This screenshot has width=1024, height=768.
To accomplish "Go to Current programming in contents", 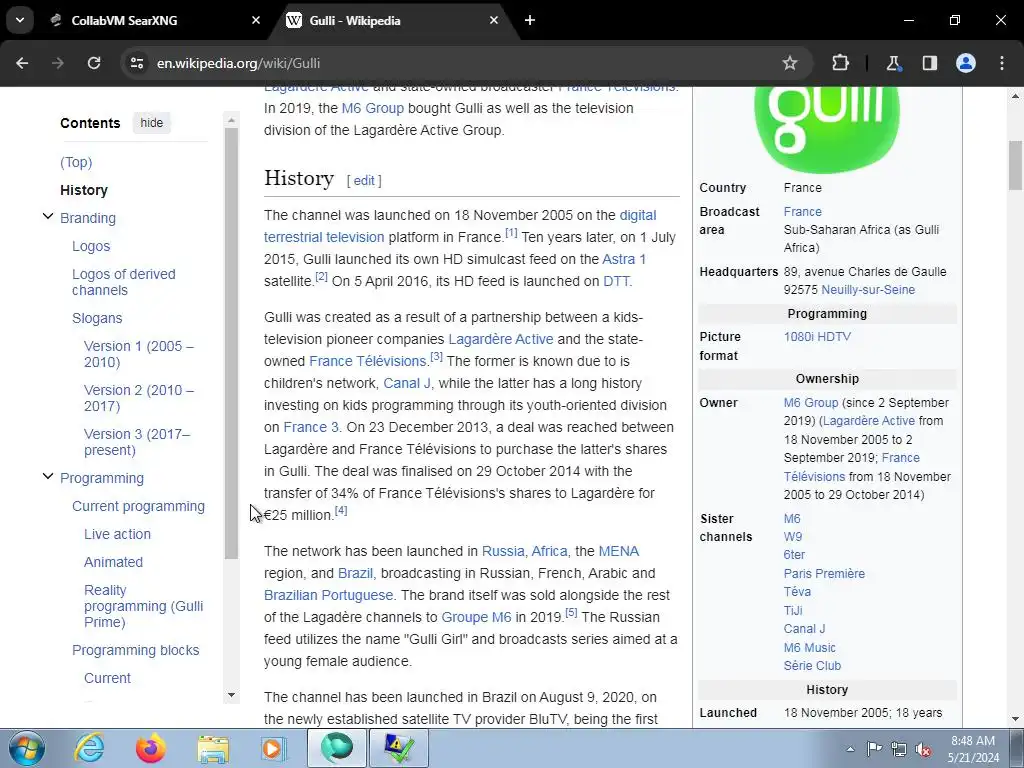I will 138,506.
